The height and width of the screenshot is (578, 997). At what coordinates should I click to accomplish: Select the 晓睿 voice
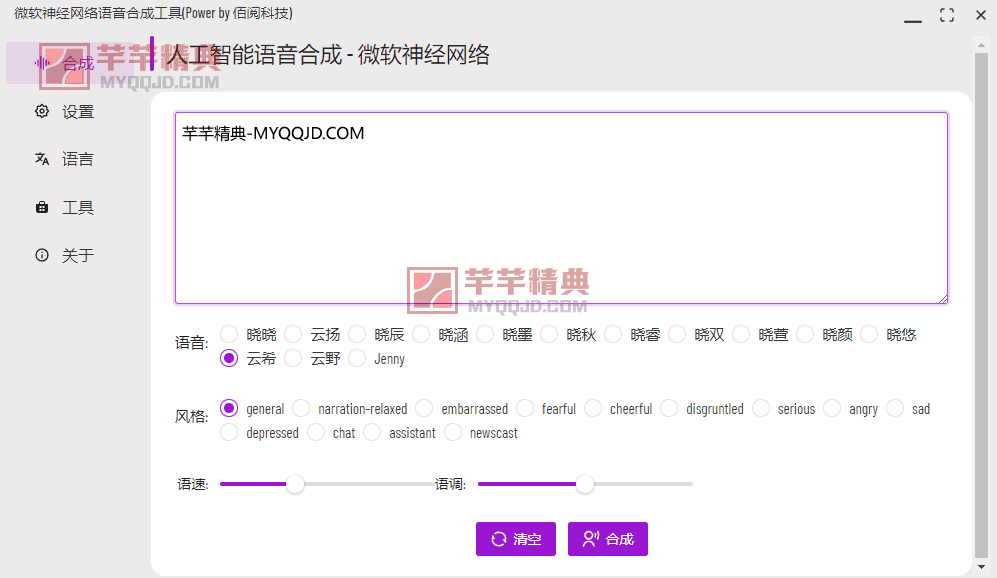pos(613,334)
